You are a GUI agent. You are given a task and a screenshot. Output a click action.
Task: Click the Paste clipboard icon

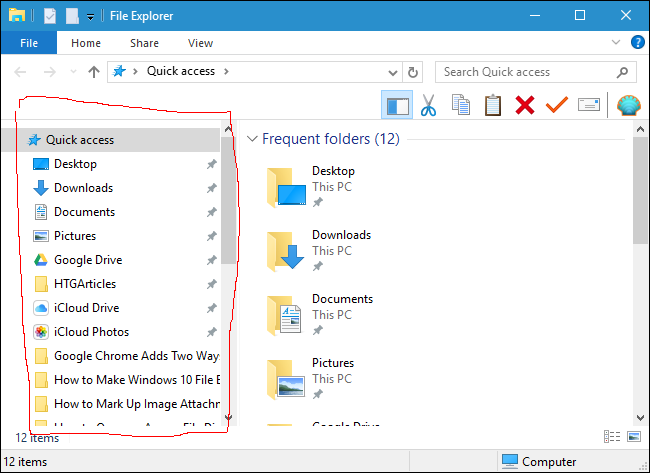493,105
